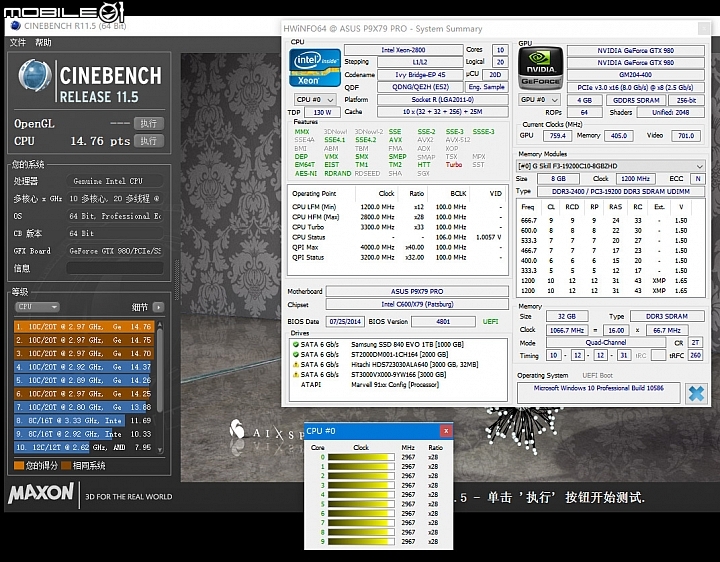Select rank 4 entry scoring 14.37
This screenshot has height=562, width=720.
[x=84, y=367]
